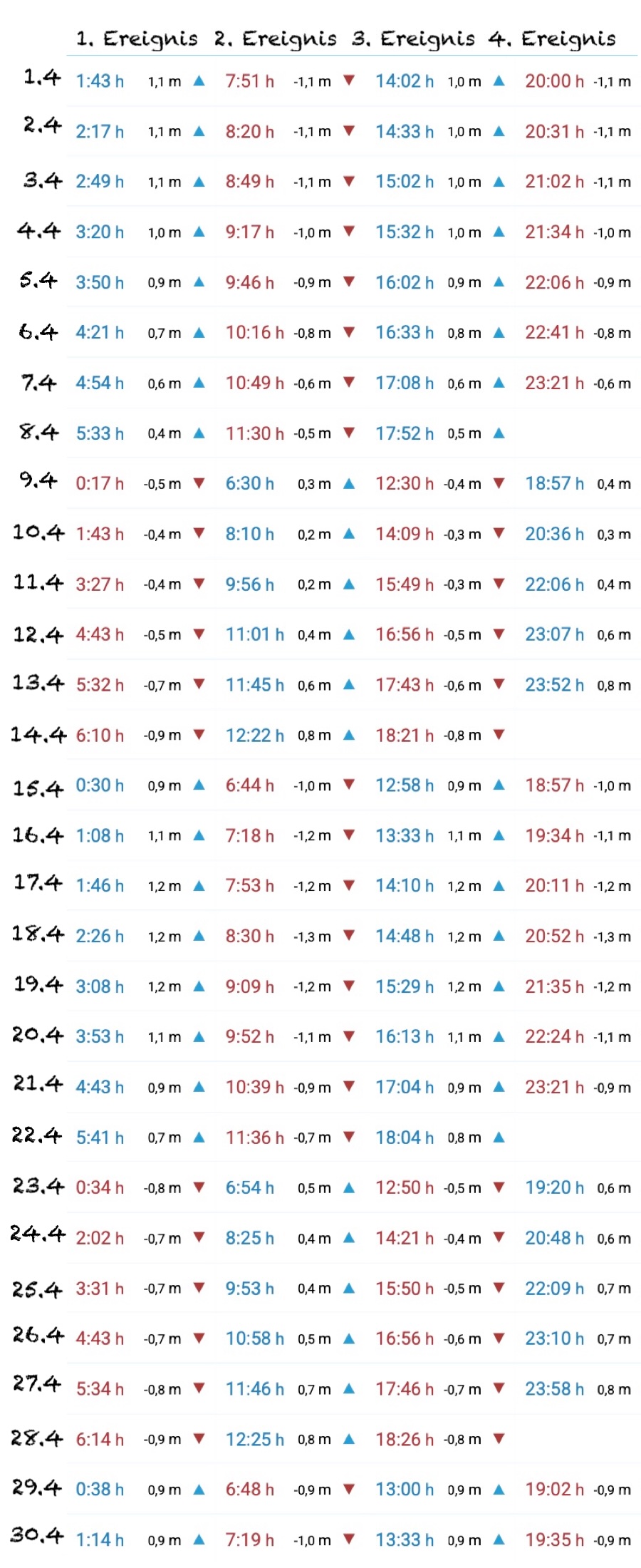Select the blue up arrow after 12:58 h
This screenshot has height=1568, width=641.
point(499,785)
